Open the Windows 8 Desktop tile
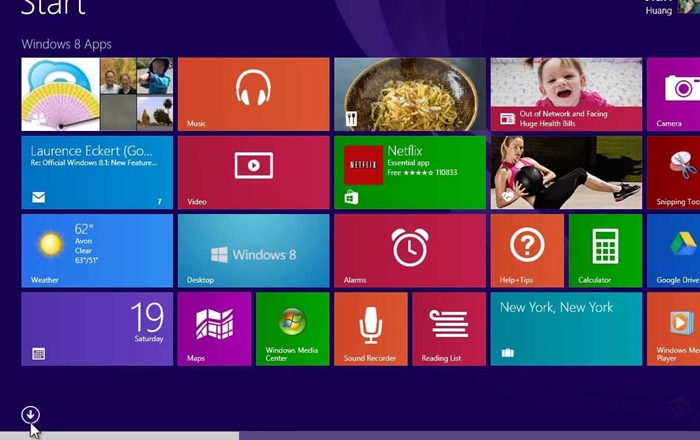Screen dimensions: 700x440 click(x=254, y=250)
